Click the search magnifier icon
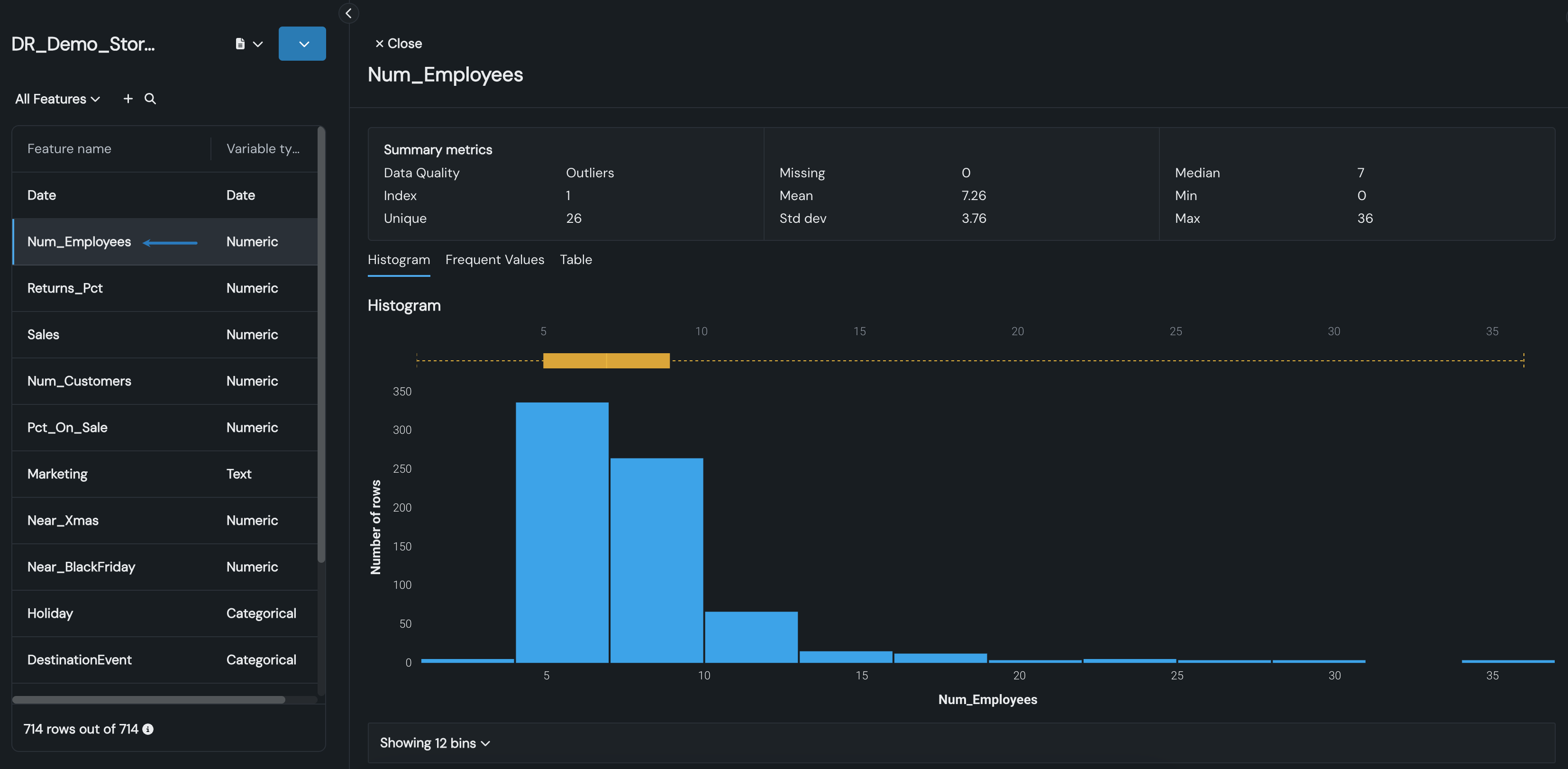 click(x=150, y=99)
